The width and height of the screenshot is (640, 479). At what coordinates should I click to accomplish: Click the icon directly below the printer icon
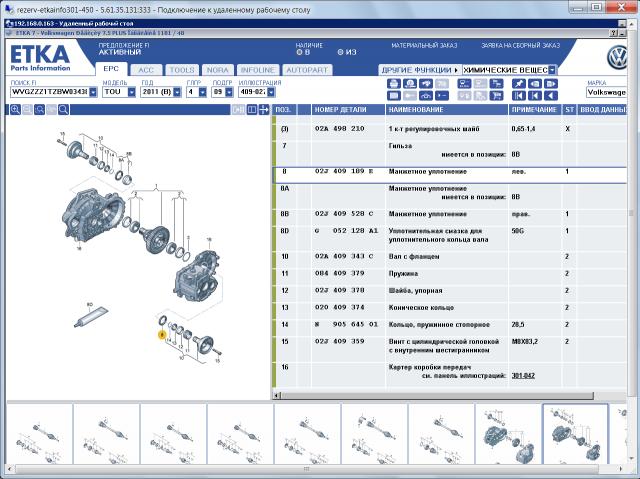click(393, 96)
